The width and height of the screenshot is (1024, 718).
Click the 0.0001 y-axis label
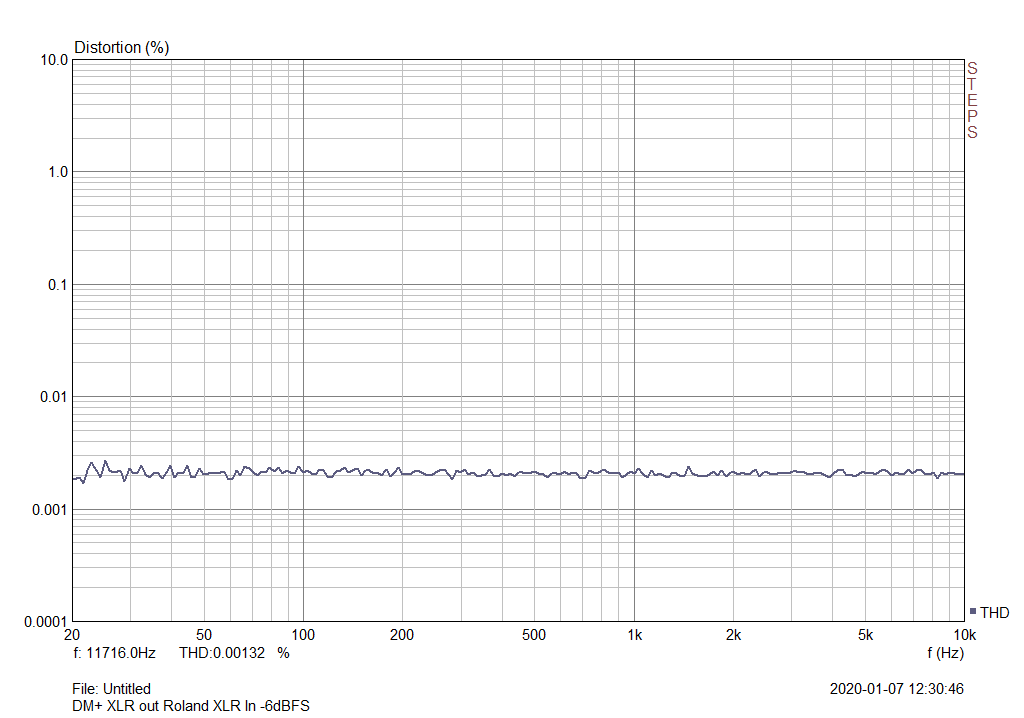click(46, 622)
